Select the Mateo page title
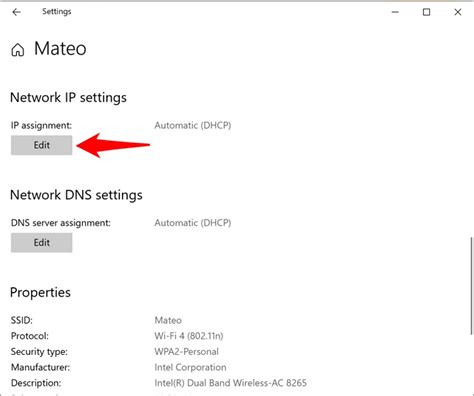474x396 pixels. pos(60,49)
